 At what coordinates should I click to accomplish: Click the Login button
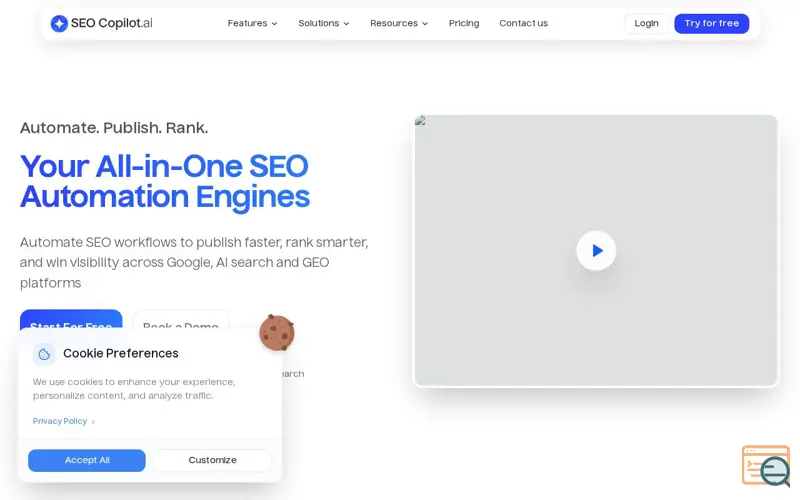646,23
